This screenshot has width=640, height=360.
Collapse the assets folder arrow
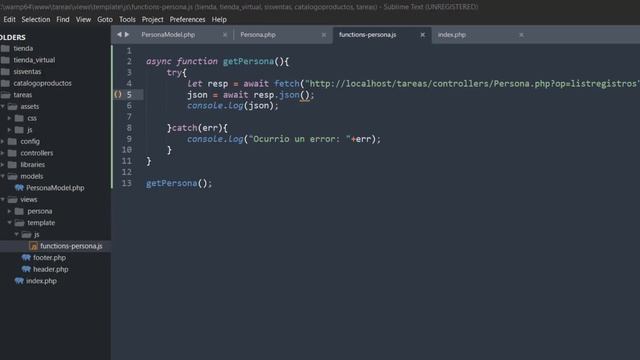(x=2, y=107)
